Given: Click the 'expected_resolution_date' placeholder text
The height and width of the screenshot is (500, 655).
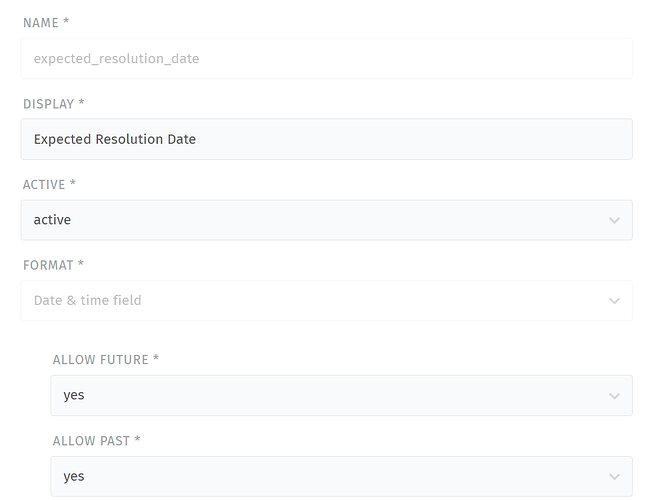Looking at the screenshot, I should [116, 59].
